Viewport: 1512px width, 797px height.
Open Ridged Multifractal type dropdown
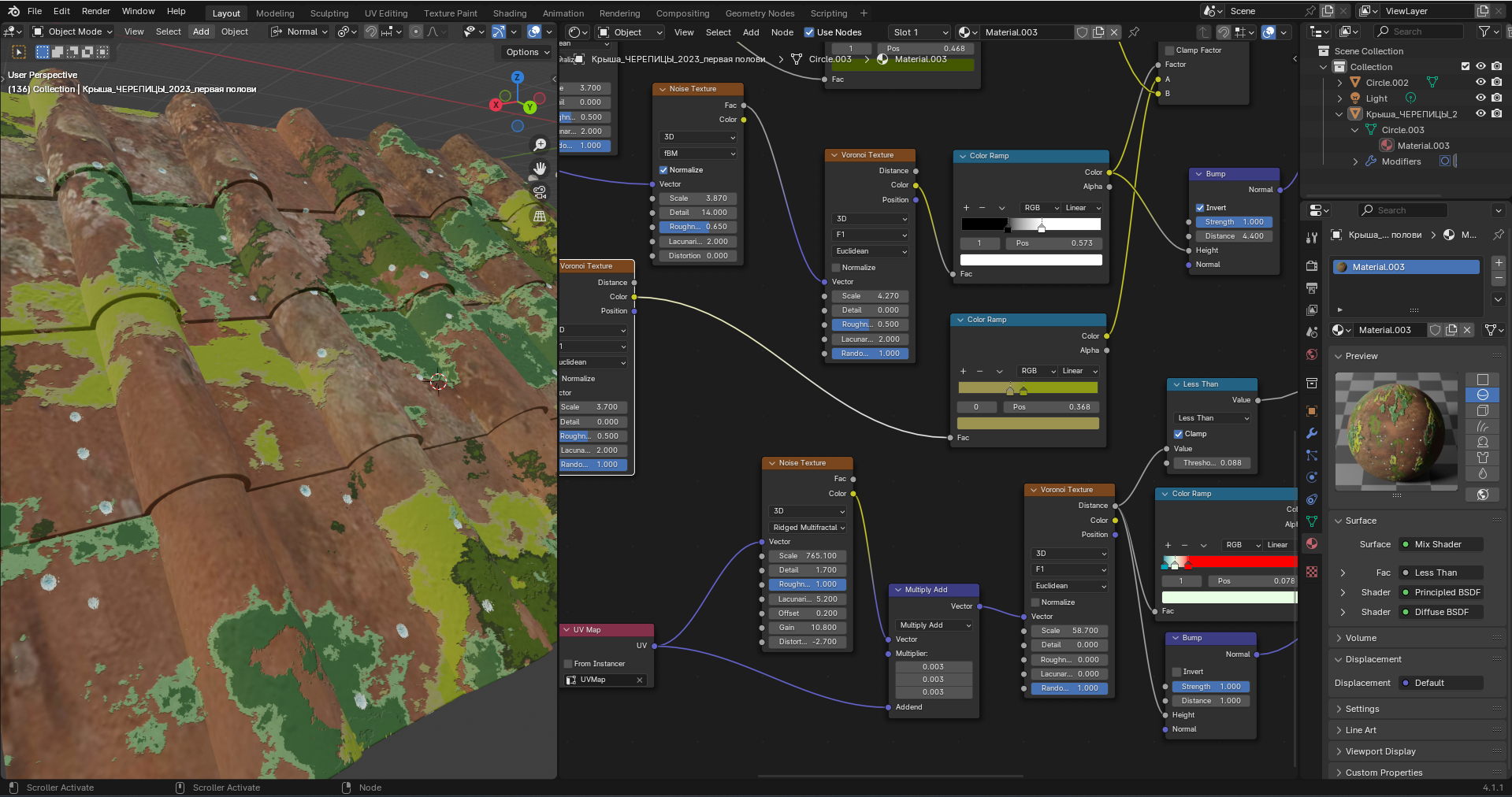click(x=808, y=528)
